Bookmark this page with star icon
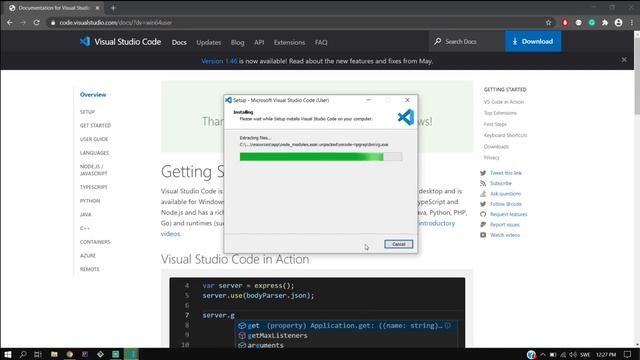Screen dimensions: 640x360 pos(548,23)
